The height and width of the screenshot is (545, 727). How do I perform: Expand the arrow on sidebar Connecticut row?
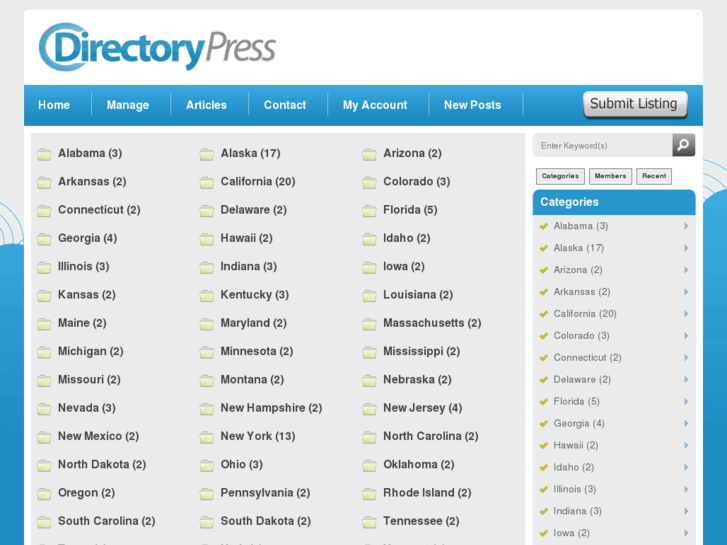tap(686, 358)
